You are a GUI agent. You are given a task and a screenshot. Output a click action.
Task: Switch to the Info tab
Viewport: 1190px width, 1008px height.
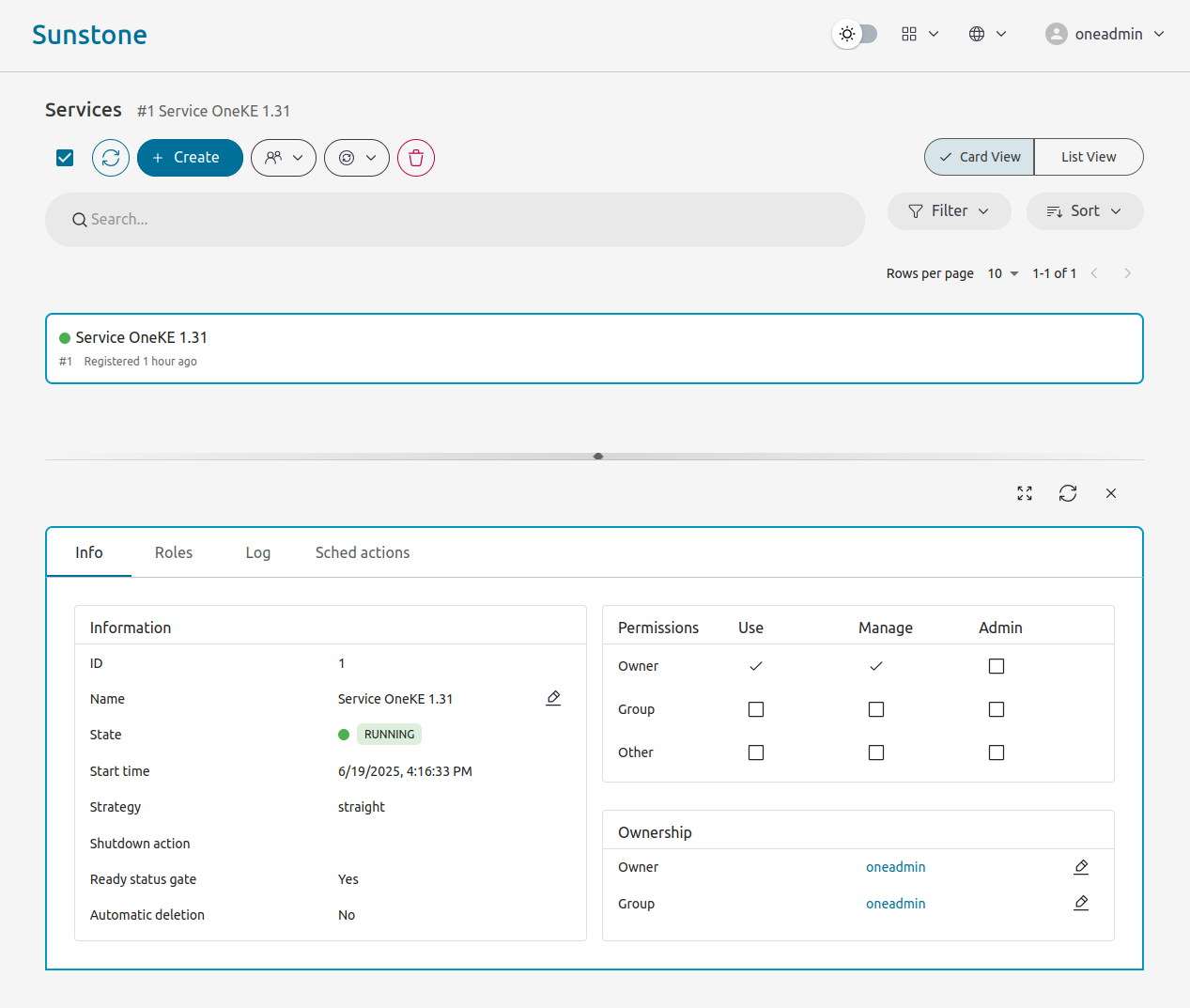pyautogui.click(x=89, y=552)
